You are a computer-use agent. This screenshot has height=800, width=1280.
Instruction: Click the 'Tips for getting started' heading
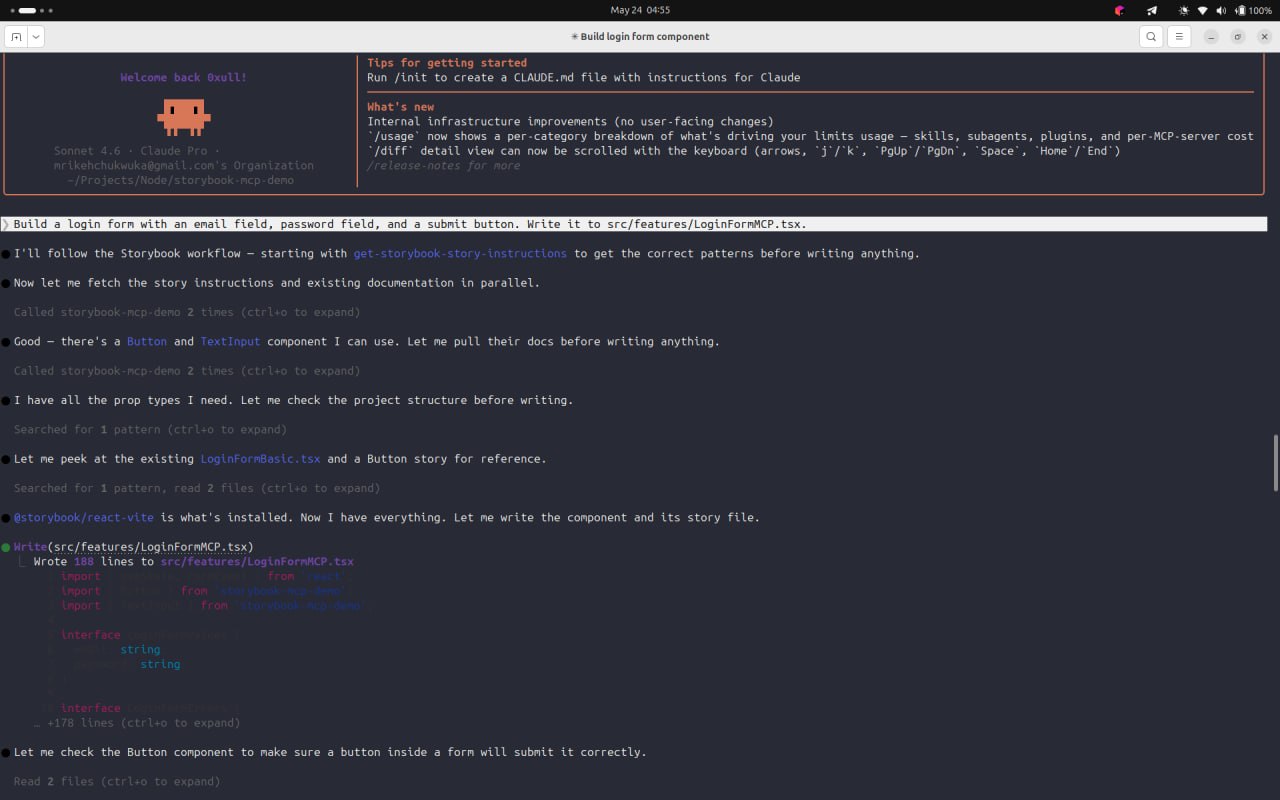447,62
